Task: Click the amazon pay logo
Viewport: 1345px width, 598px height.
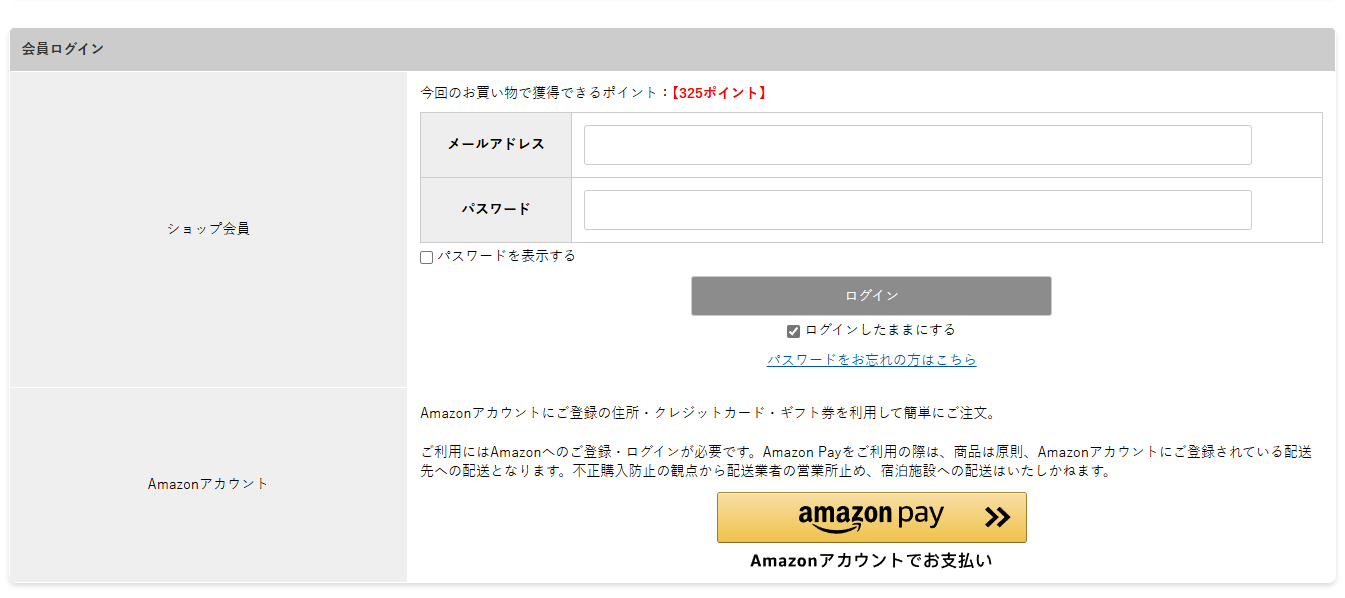Action: click(x=870, y=516)
